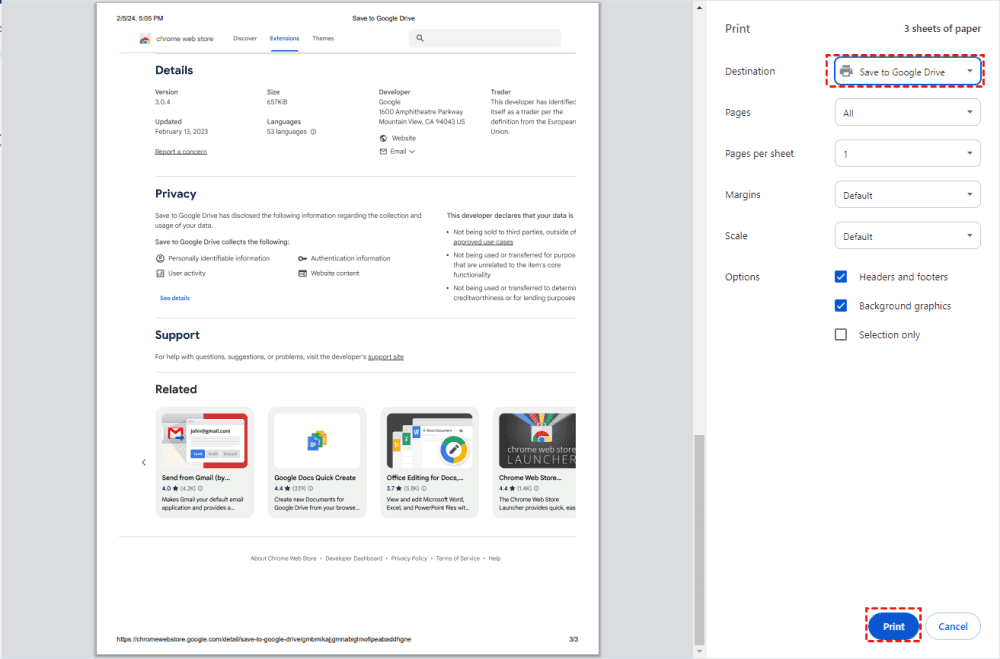
Task: Open the Send from Gmail thumbnail
Action: [x=205, y=441]
